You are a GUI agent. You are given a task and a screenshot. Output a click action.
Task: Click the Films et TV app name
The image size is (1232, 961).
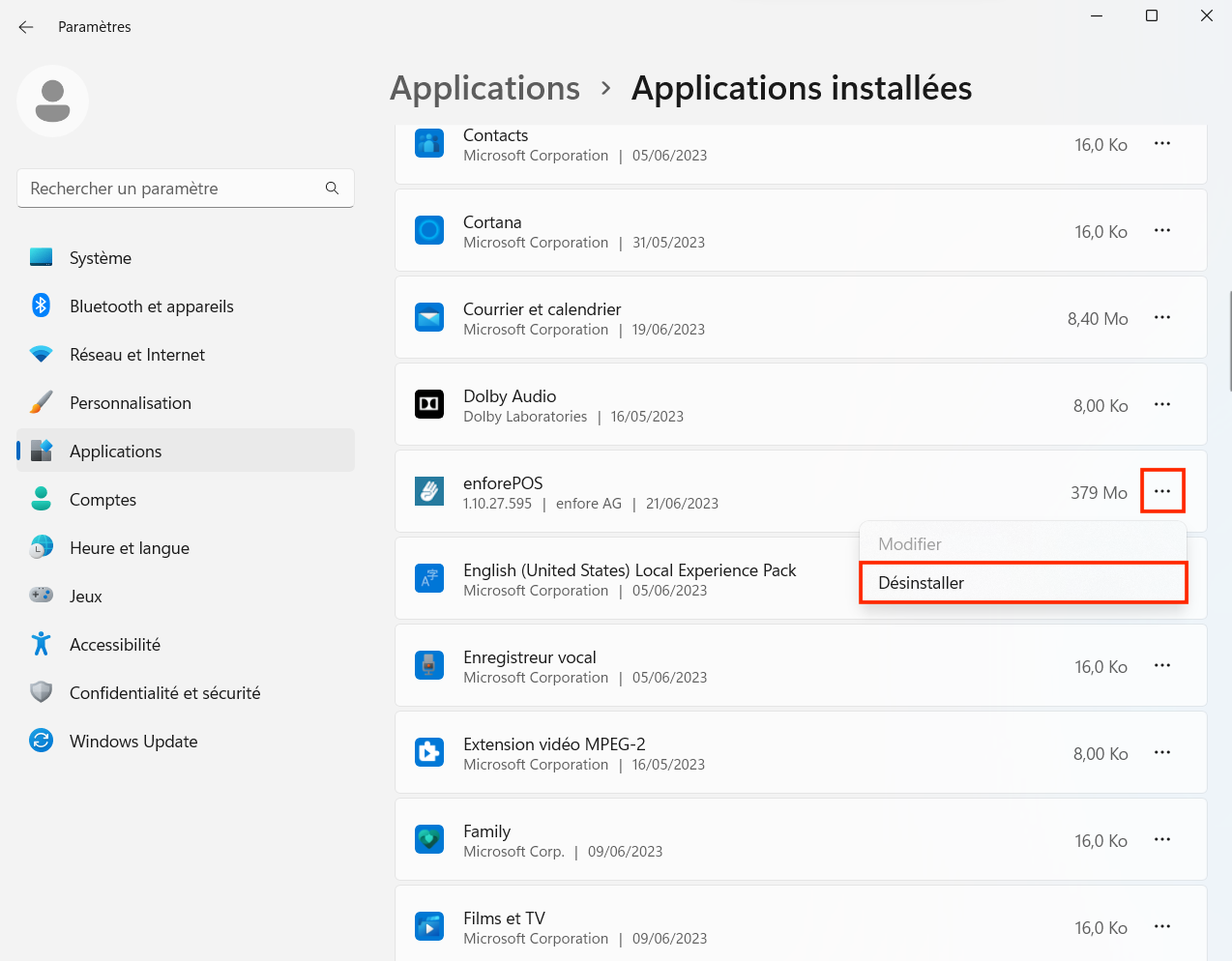pyautogui.click(x=504, y=917)
